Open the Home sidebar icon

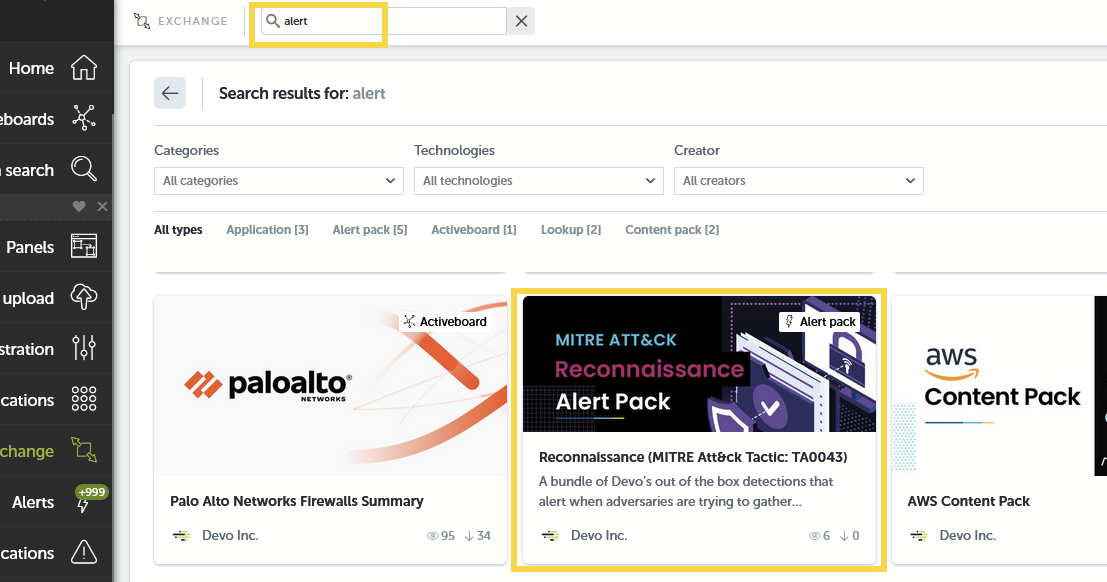point(83,68)
